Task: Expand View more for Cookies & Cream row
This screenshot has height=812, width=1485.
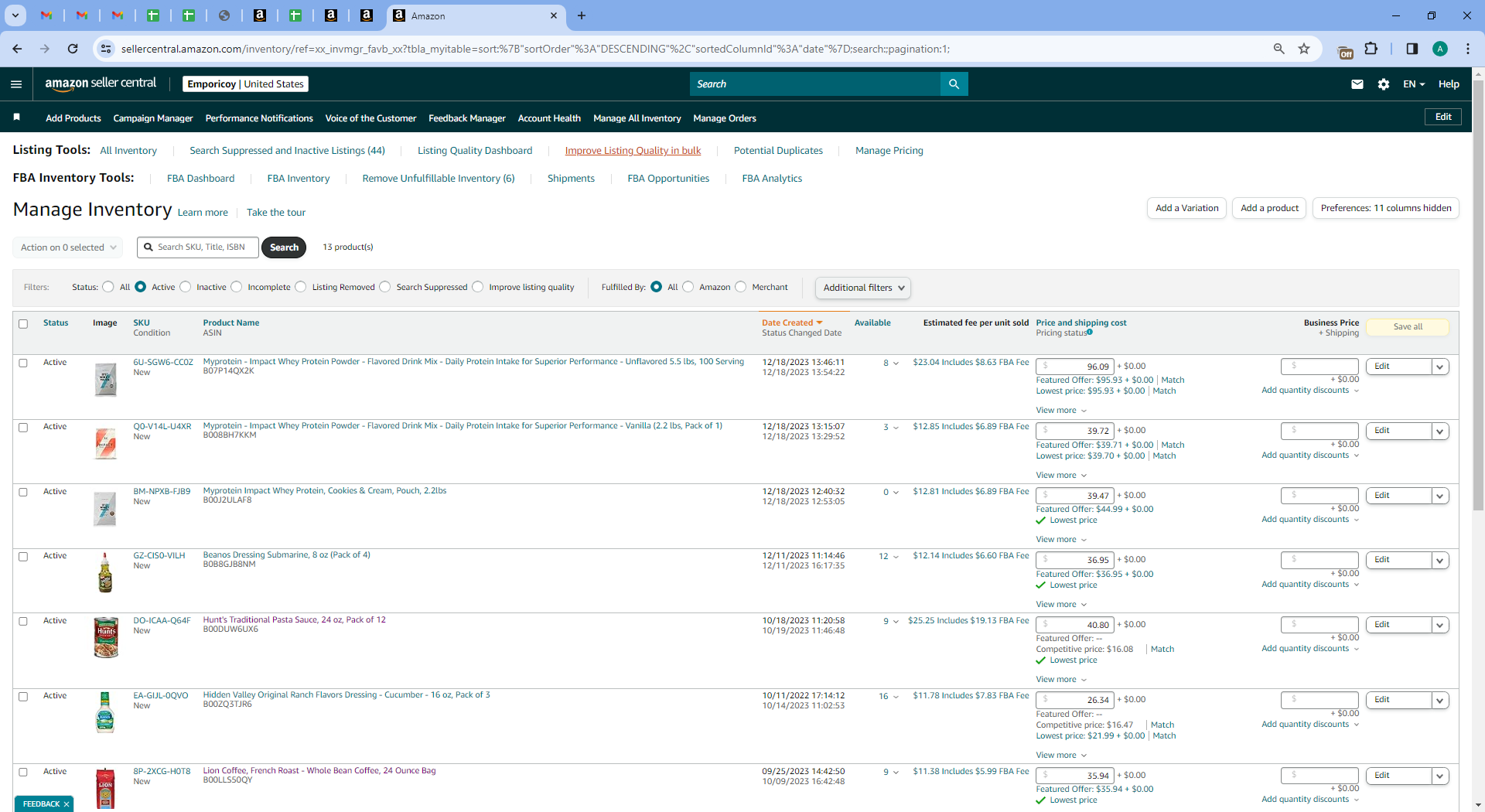Action: 1062,540
